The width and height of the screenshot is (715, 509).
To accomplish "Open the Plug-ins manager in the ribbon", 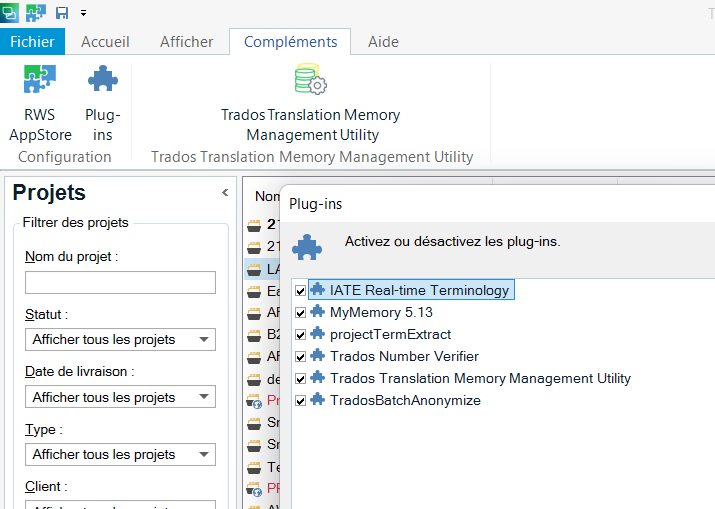I will coord(103,103).
